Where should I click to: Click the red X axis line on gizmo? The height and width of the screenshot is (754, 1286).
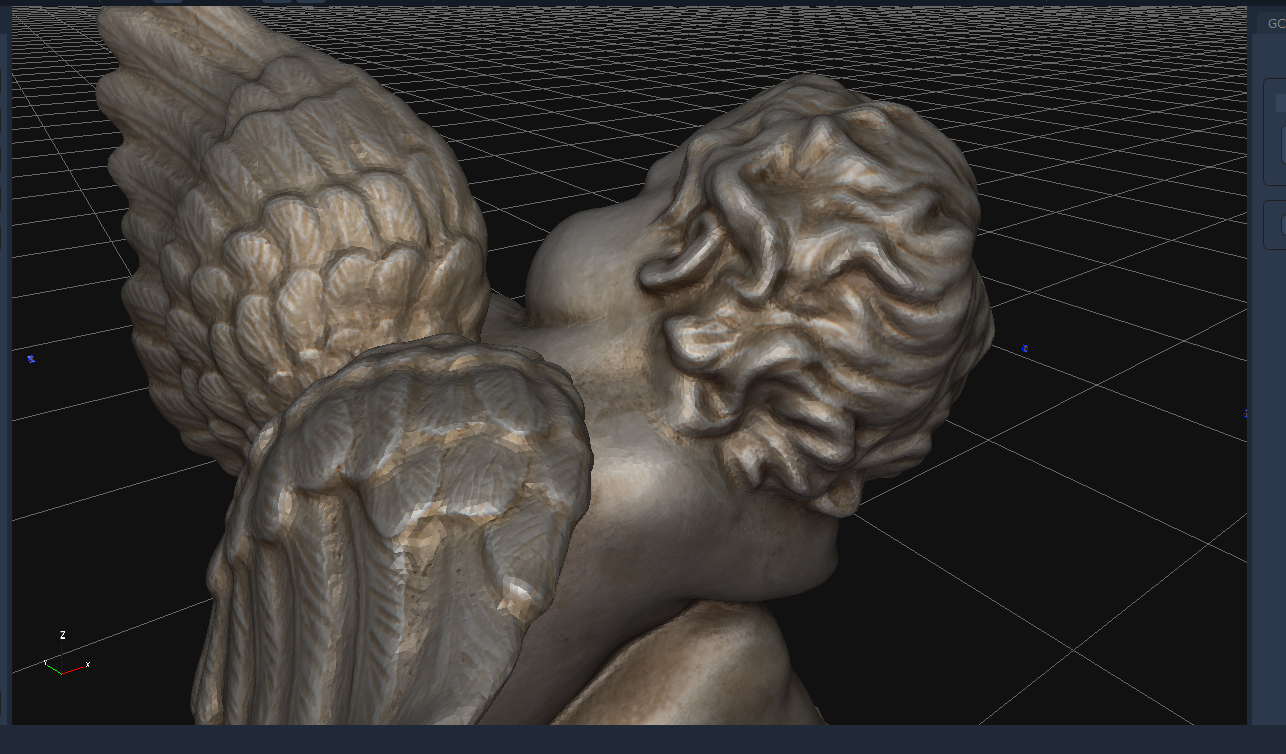73,669
